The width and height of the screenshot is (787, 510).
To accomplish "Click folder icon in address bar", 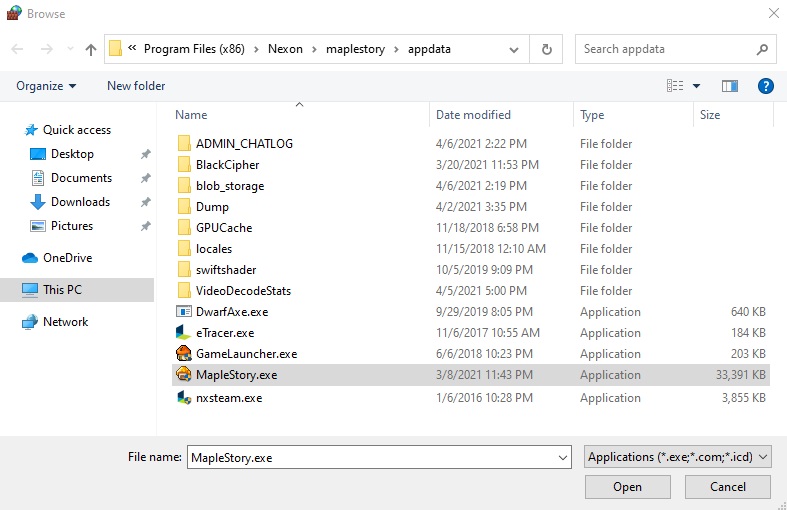I will coord(115,49).
